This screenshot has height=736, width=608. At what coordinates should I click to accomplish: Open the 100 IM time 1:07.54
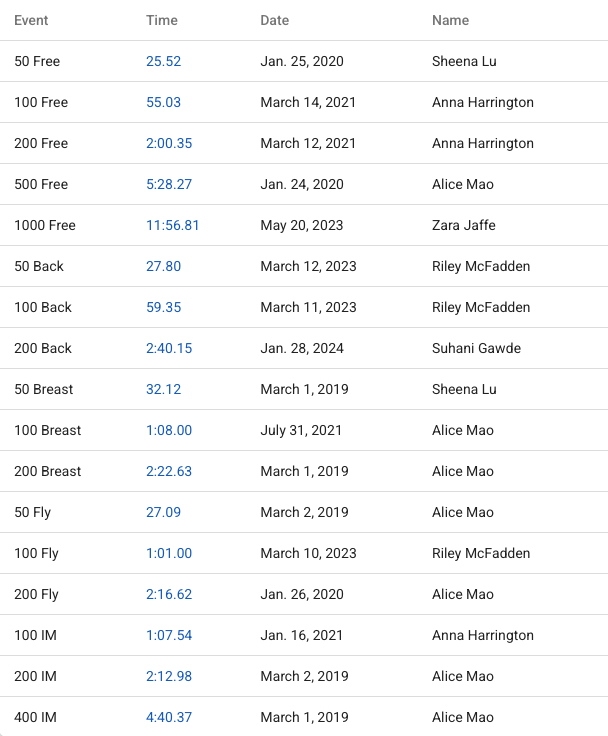169,635
